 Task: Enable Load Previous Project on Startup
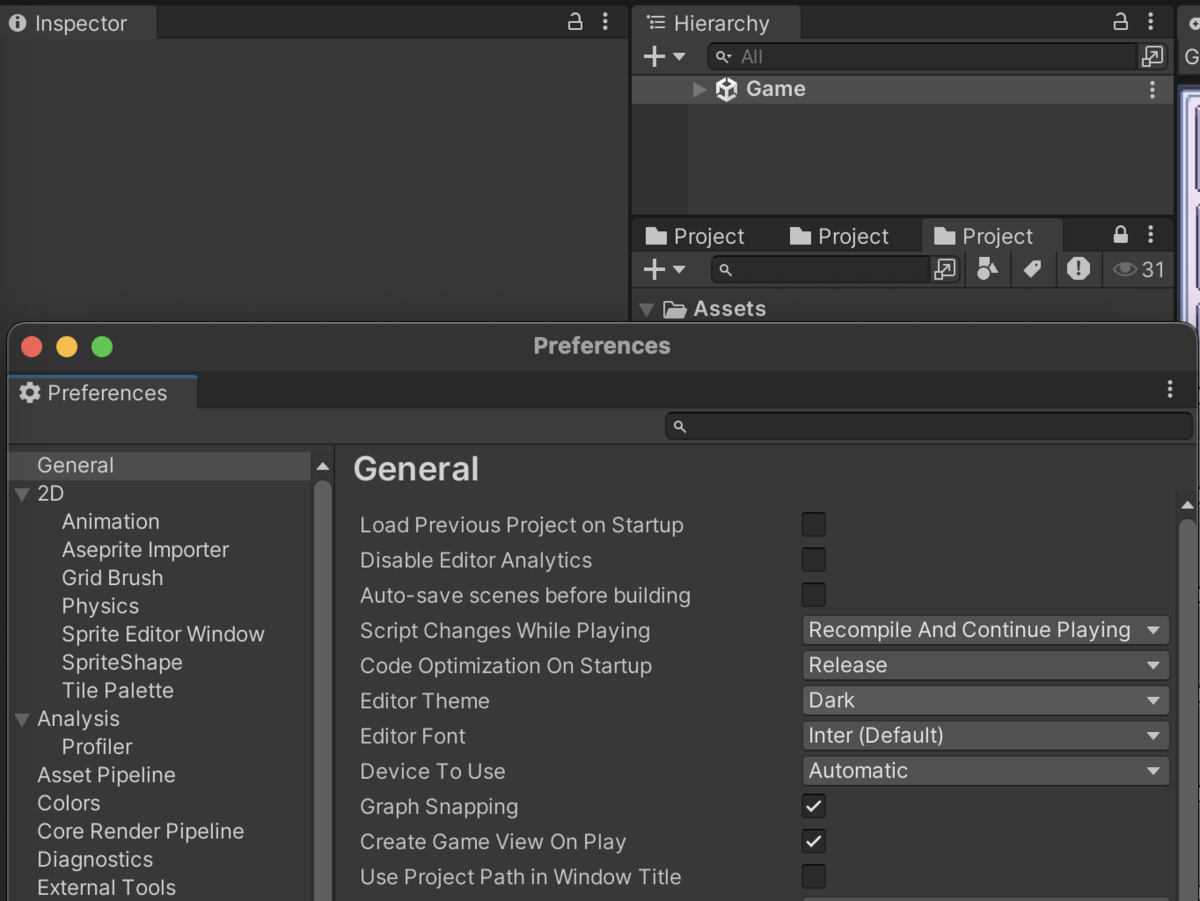point(813,523)
